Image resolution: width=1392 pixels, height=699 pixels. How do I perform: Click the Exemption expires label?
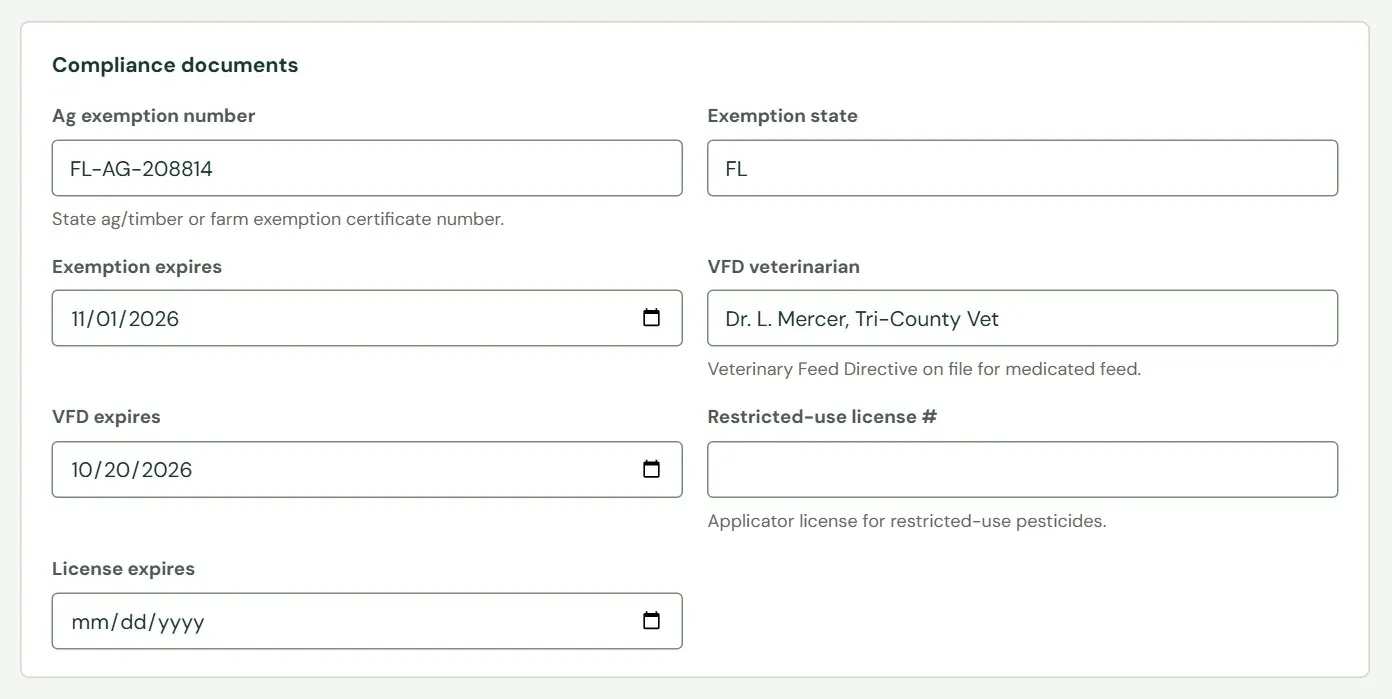click(137, 267)
